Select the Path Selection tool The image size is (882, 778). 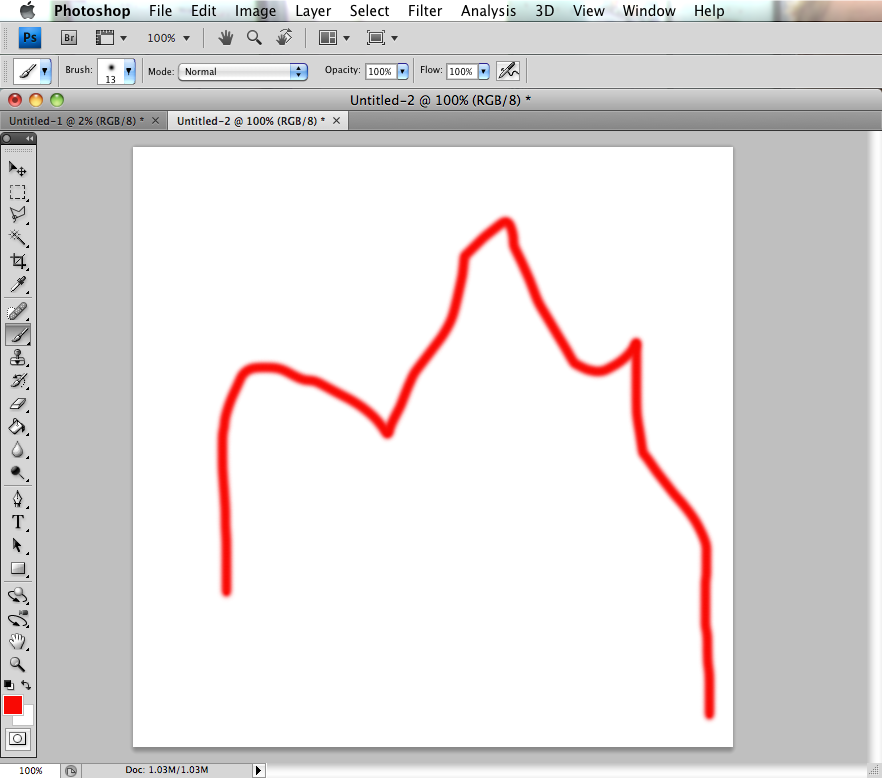[x=17, y=545]
